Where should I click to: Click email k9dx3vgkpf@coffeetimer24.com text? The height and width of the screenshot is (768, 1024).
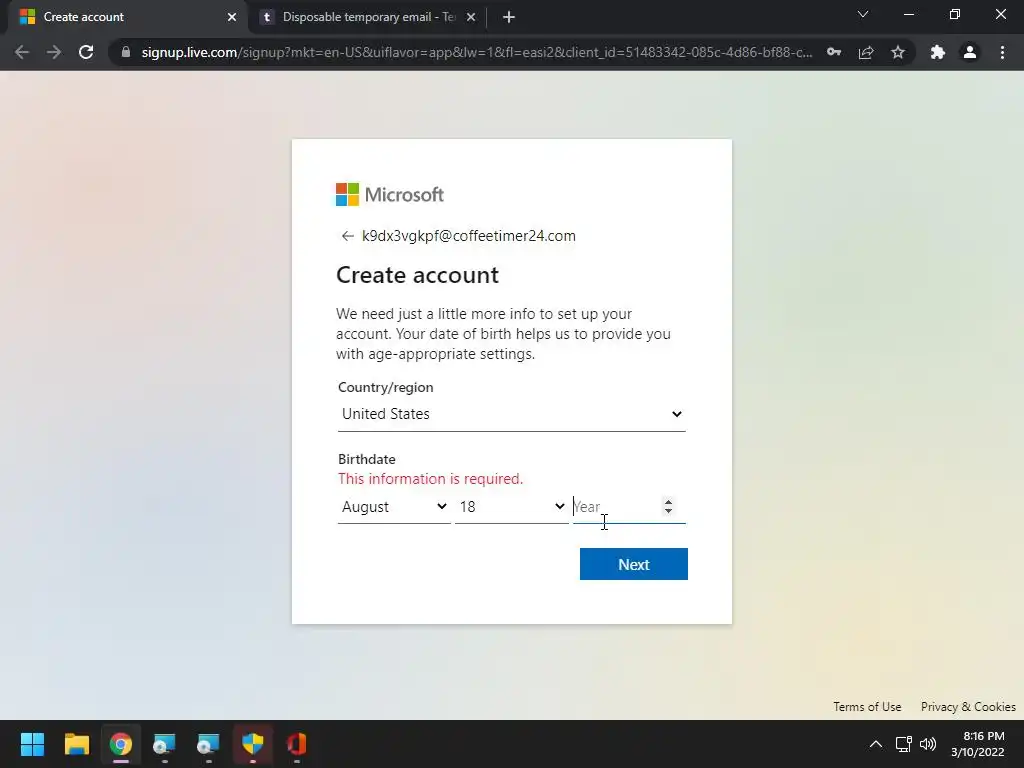click(469, 236)
